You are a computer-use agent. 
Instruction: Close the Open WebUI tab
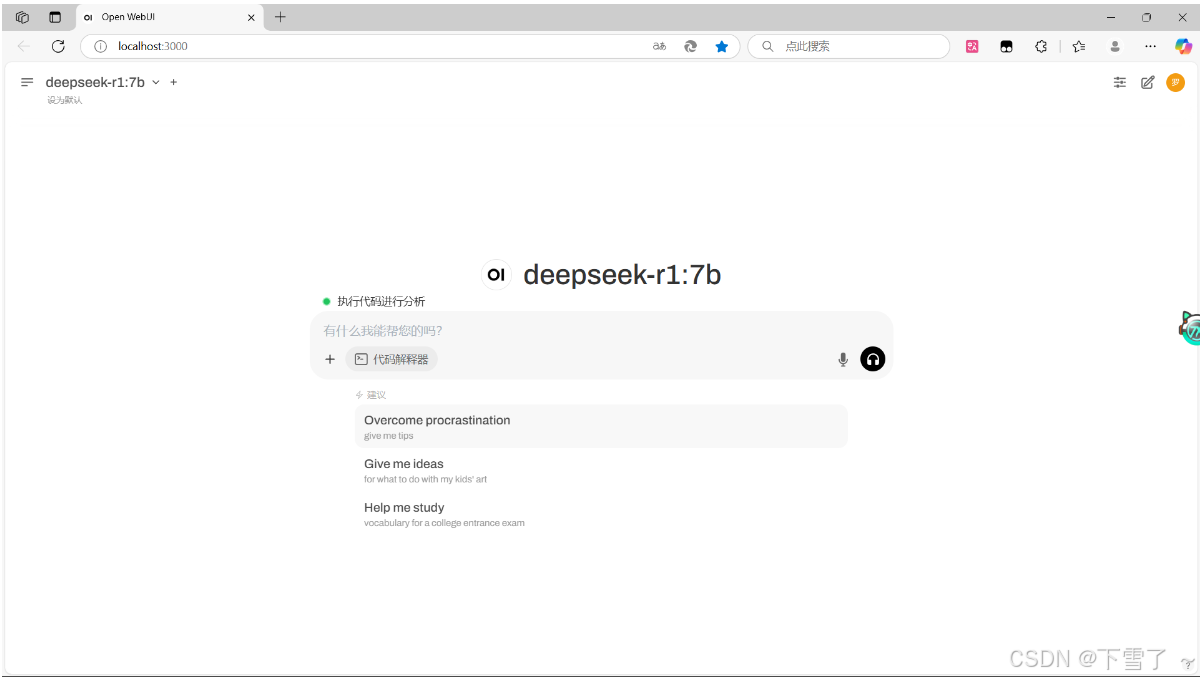tap(251, 17)
